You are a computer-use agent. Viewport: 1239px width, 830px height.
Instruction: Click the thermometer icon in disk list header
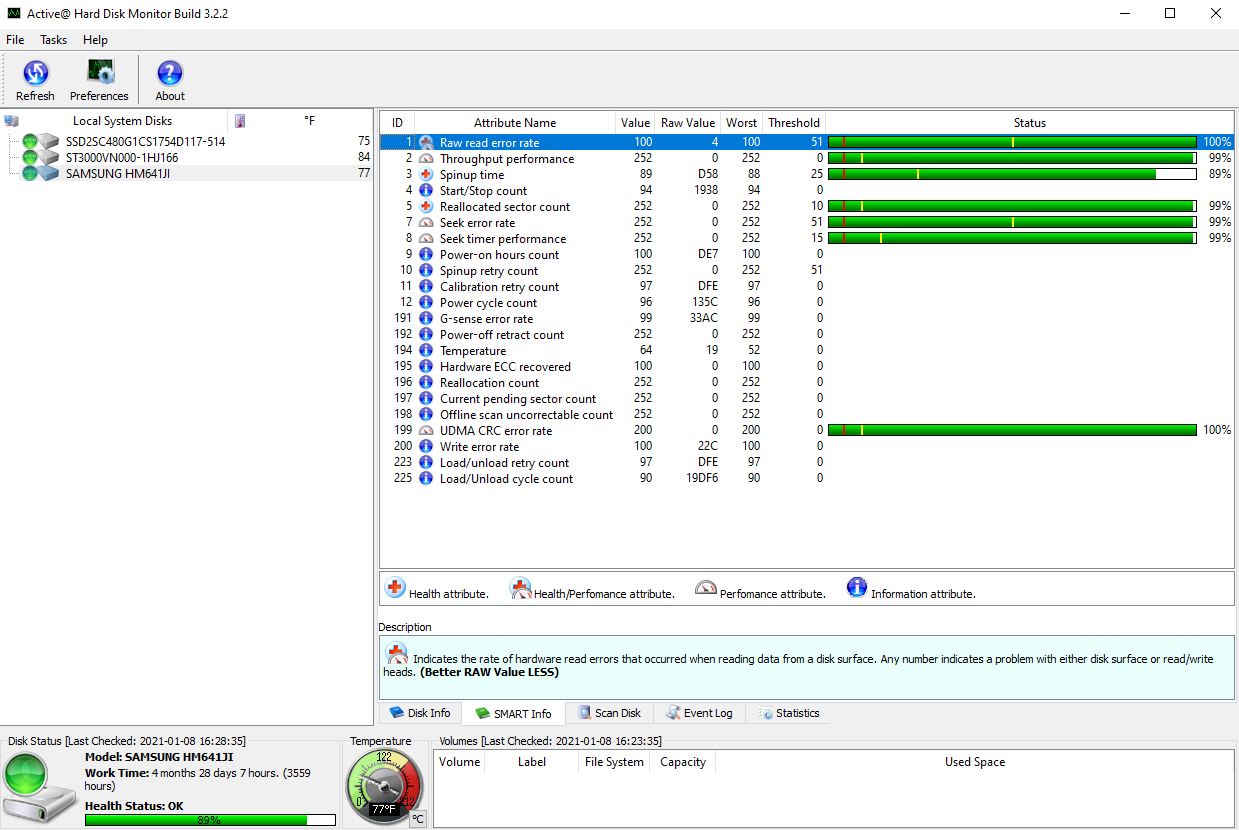coord(240,121)
